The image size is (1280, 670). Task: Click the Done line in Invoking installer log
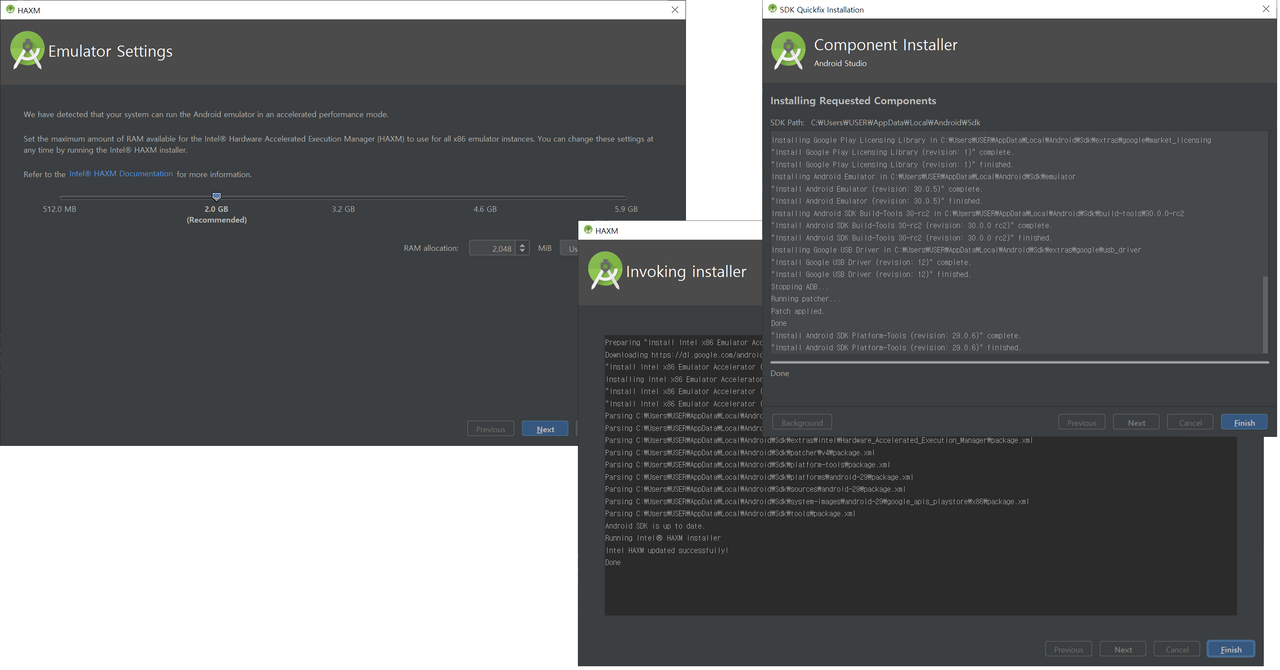(x=613, y=562)
